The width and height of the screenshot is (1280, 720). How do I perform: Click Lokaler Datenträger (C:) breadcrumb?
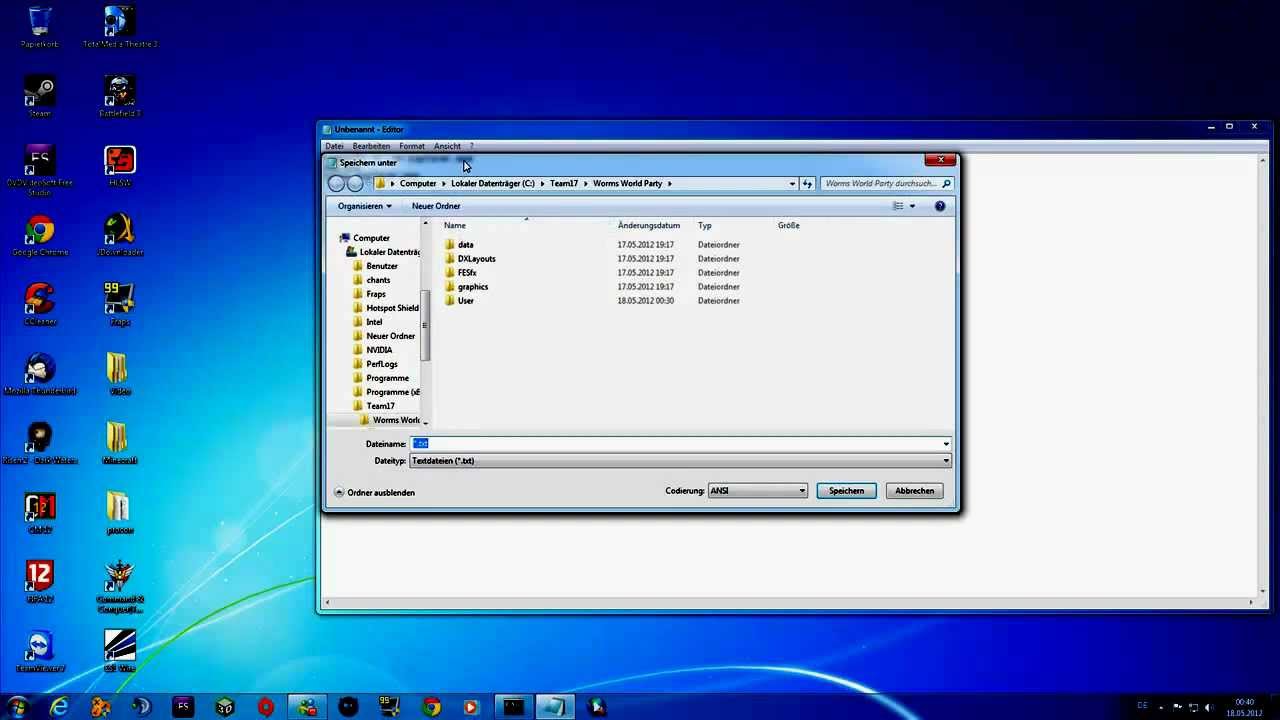coord(493,184)
